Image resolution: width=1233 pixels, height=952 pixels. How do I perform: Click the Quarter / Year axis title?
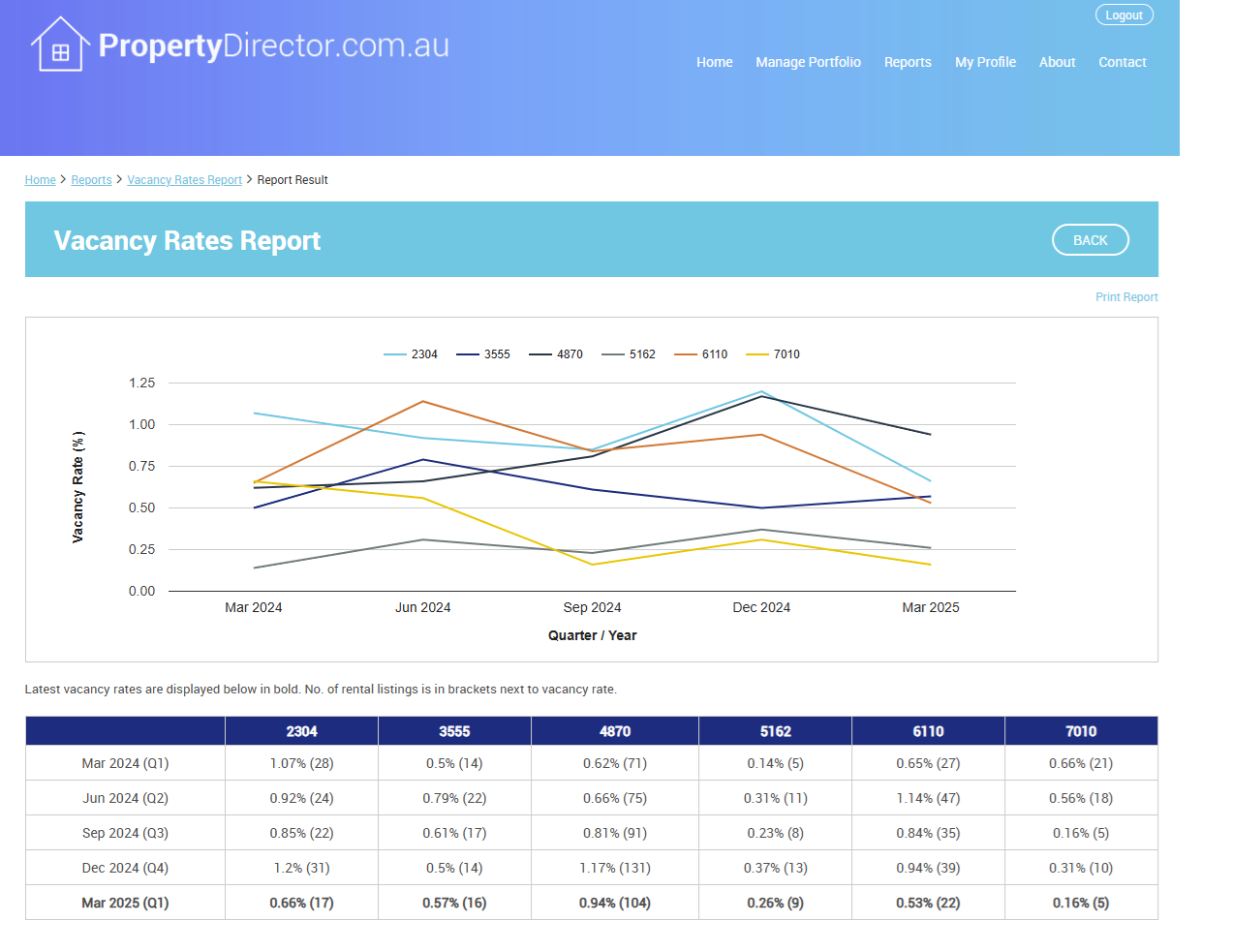coord(592,635)
